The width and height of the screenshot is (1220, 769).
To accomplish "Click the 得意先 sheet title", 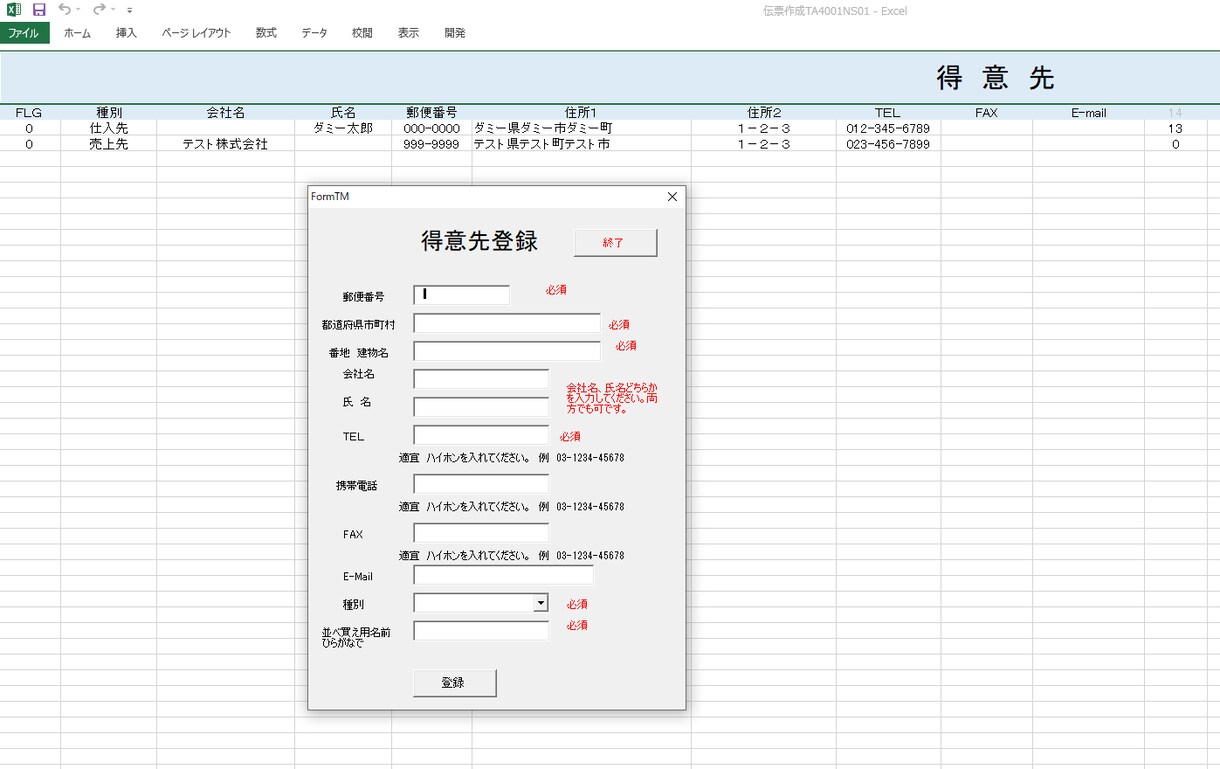I will 995,78.
